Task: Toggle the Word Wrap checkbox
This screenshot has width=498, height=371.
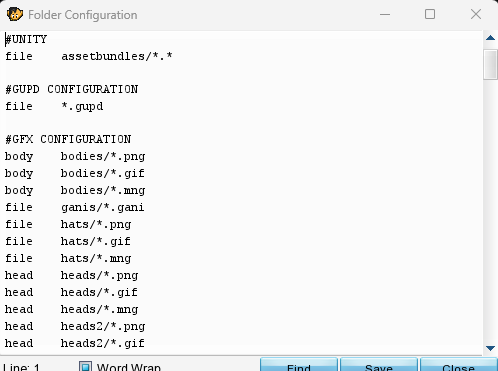Action: coord(85,366)
